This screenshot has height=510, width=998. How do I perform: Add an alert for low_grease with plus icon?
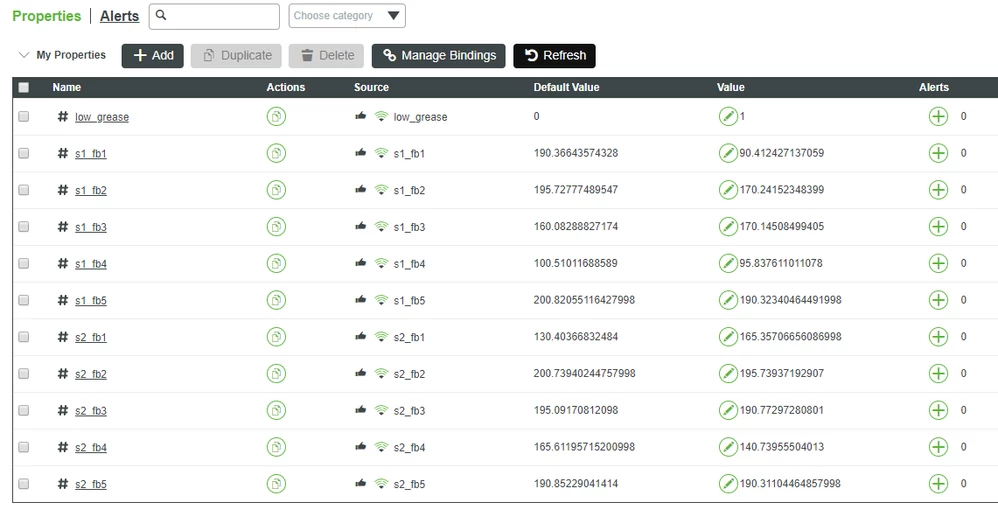point(939,117)
